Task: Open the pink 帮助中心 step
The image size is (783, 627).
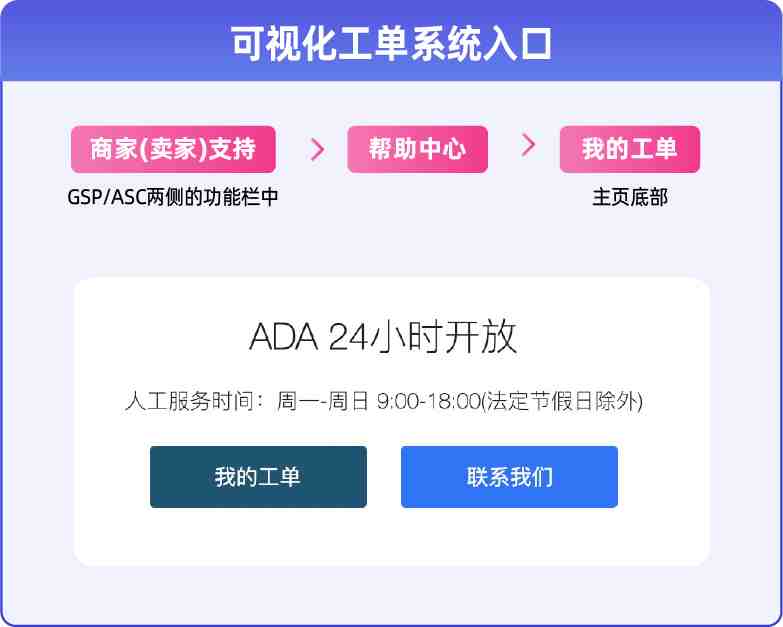Action: pyautogui.click(x=417, y=149)
